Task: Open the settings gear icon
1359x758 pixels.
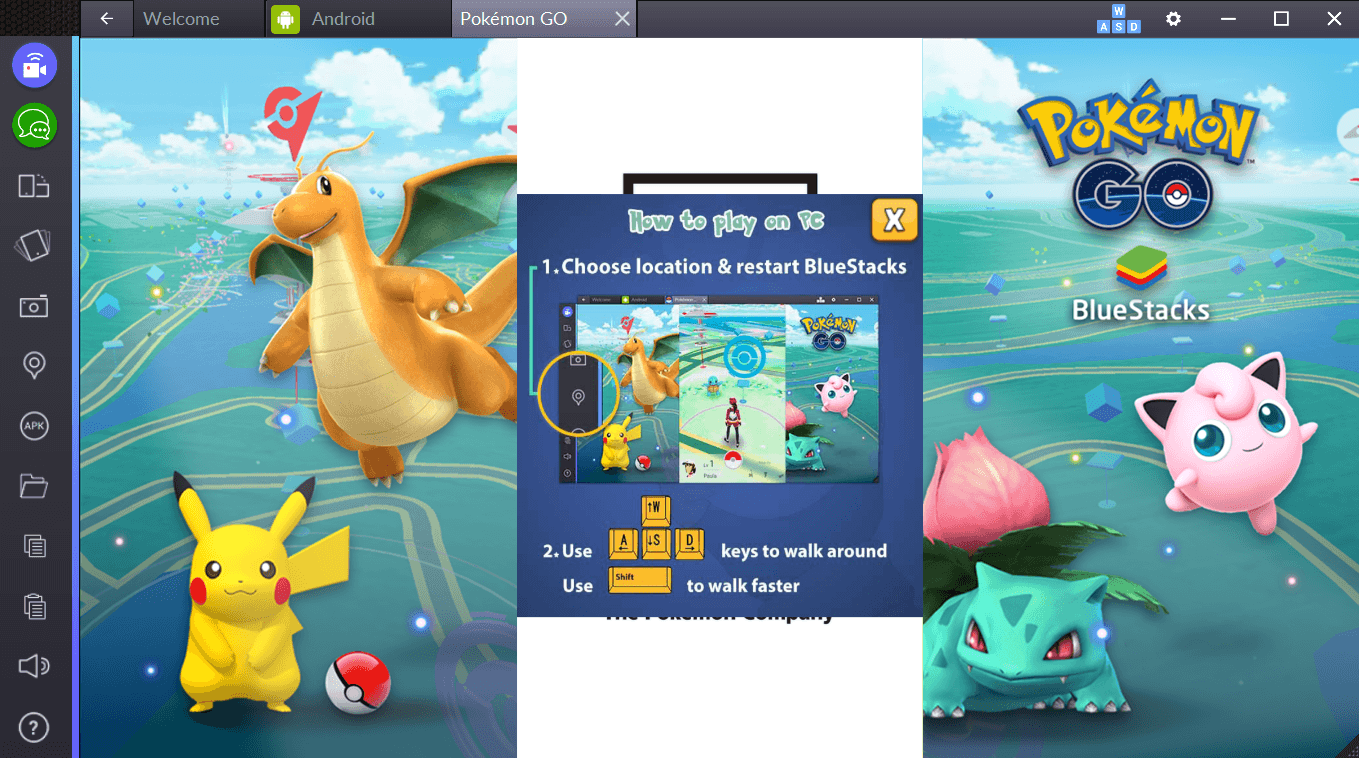Action: (x=1174, y=19)
